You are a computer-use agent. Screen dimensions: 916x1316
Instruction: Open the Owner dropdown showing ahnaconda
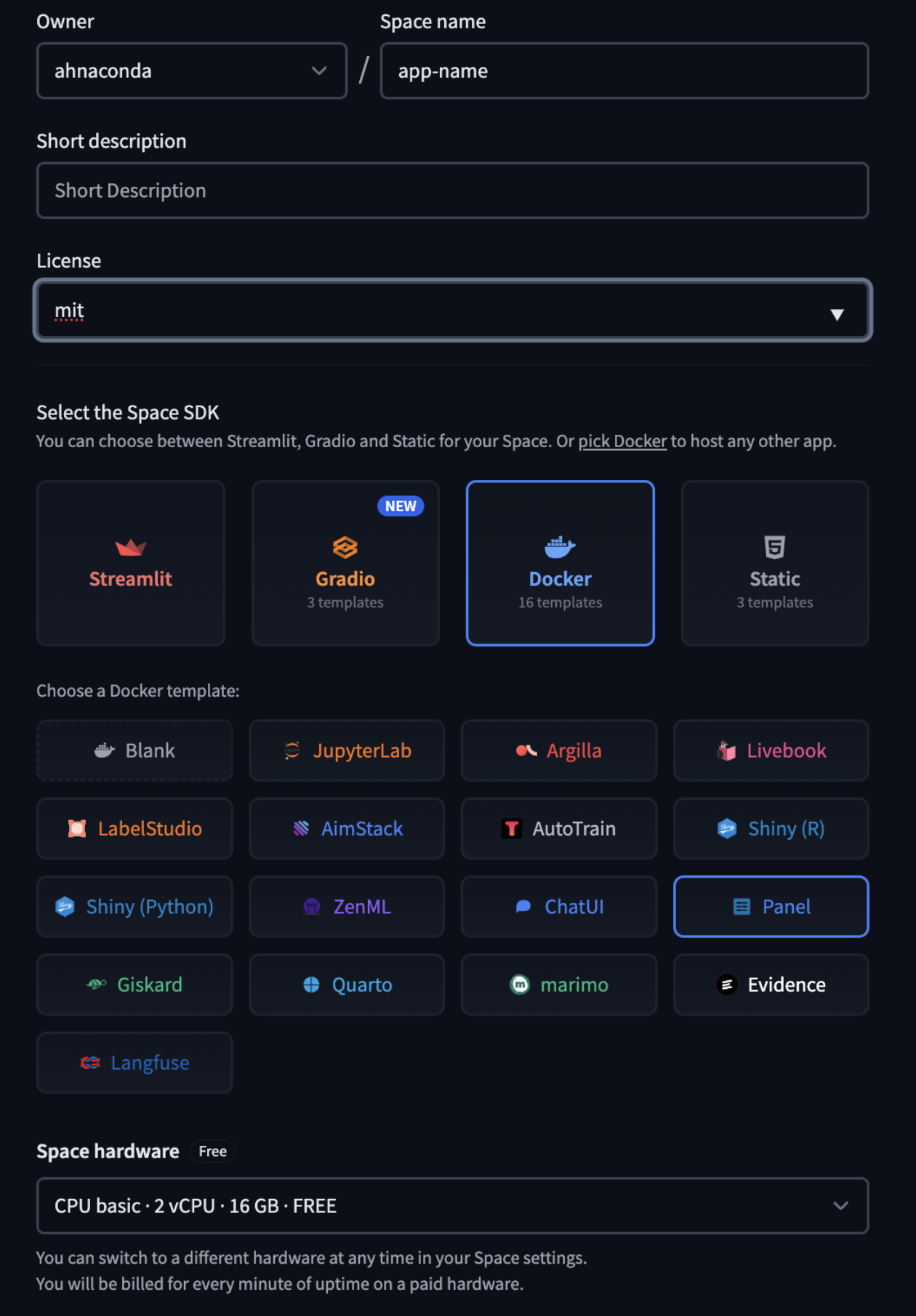(x=191, y=71)
